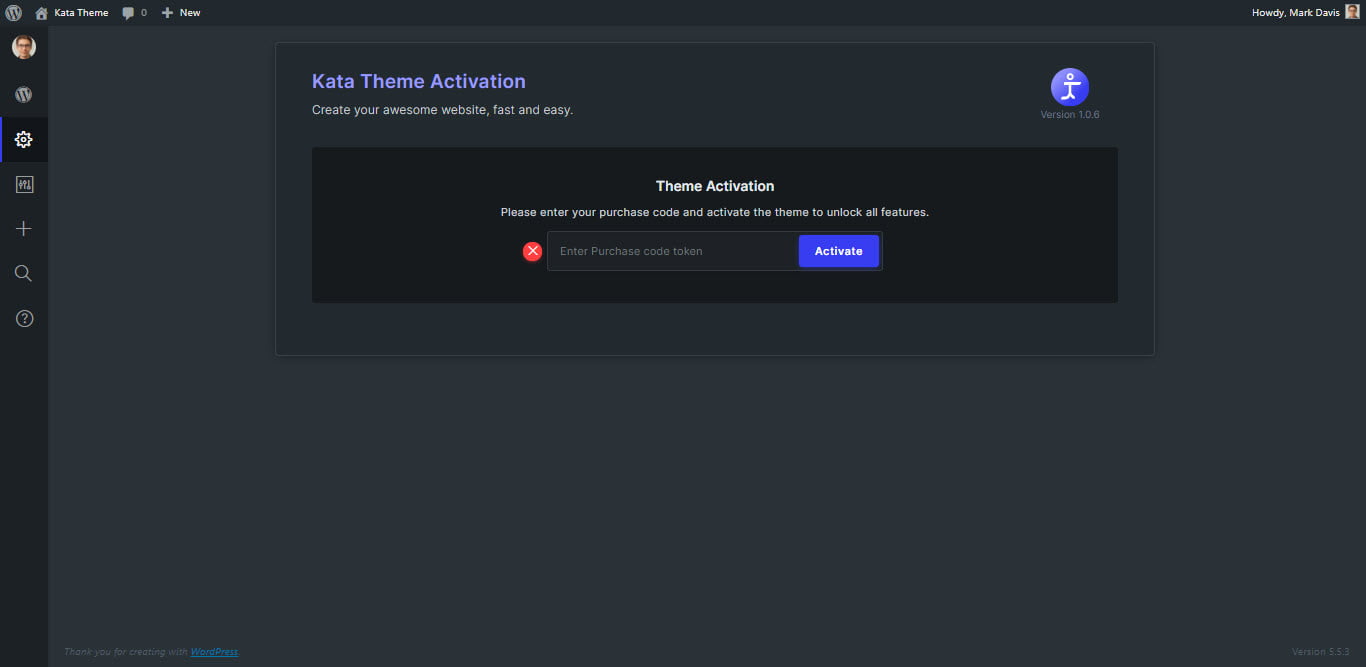
Task: View comments bubble in admin bar
Action: (x=134, y=13)
